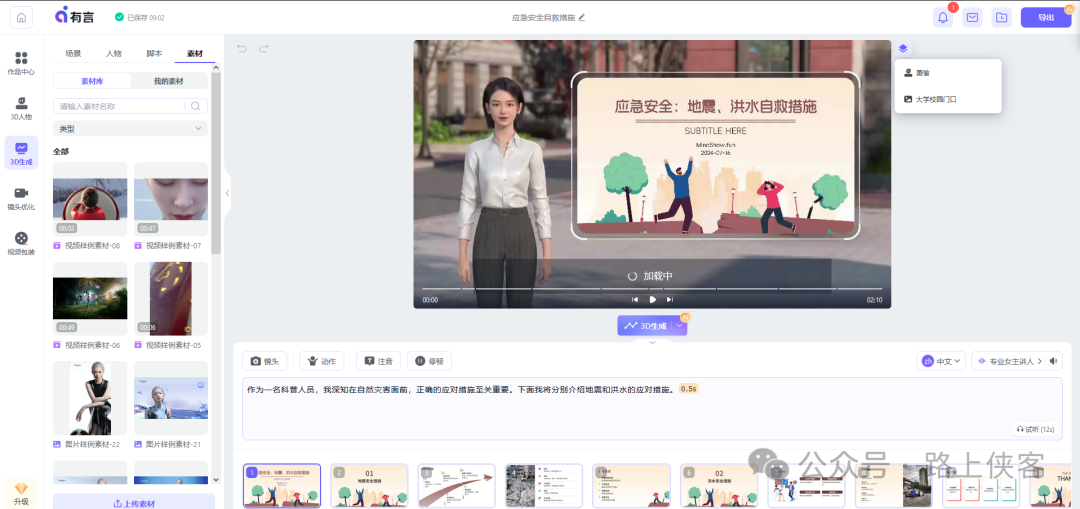Select the 我的素材 toggle tab
Viewport: 1080px width, 509px height.
[x=169, y=81]
